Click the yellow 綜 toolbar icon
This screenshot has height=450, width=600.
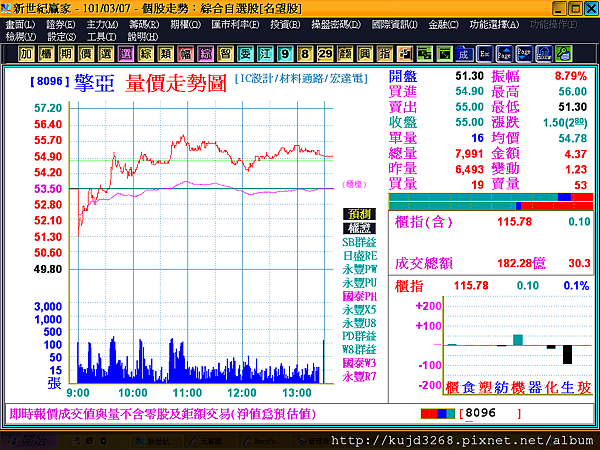145,54
